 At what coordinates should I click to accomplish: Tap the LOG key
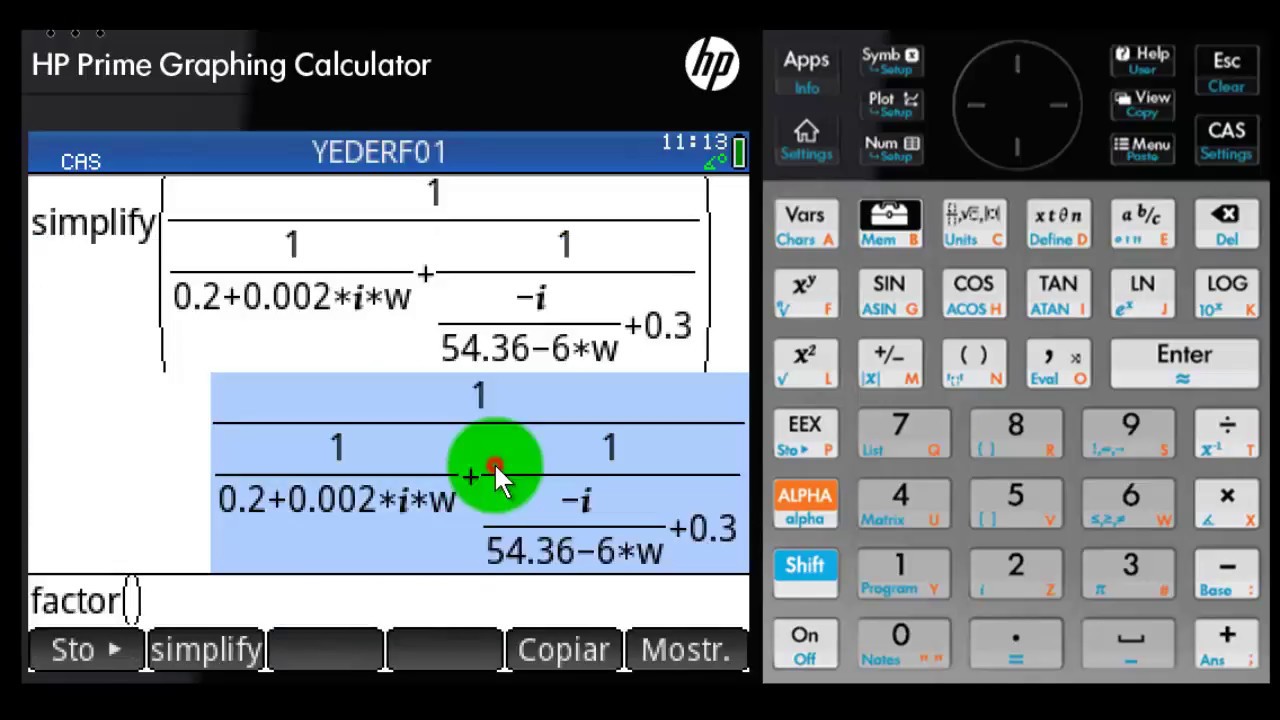coord(1226,295)
